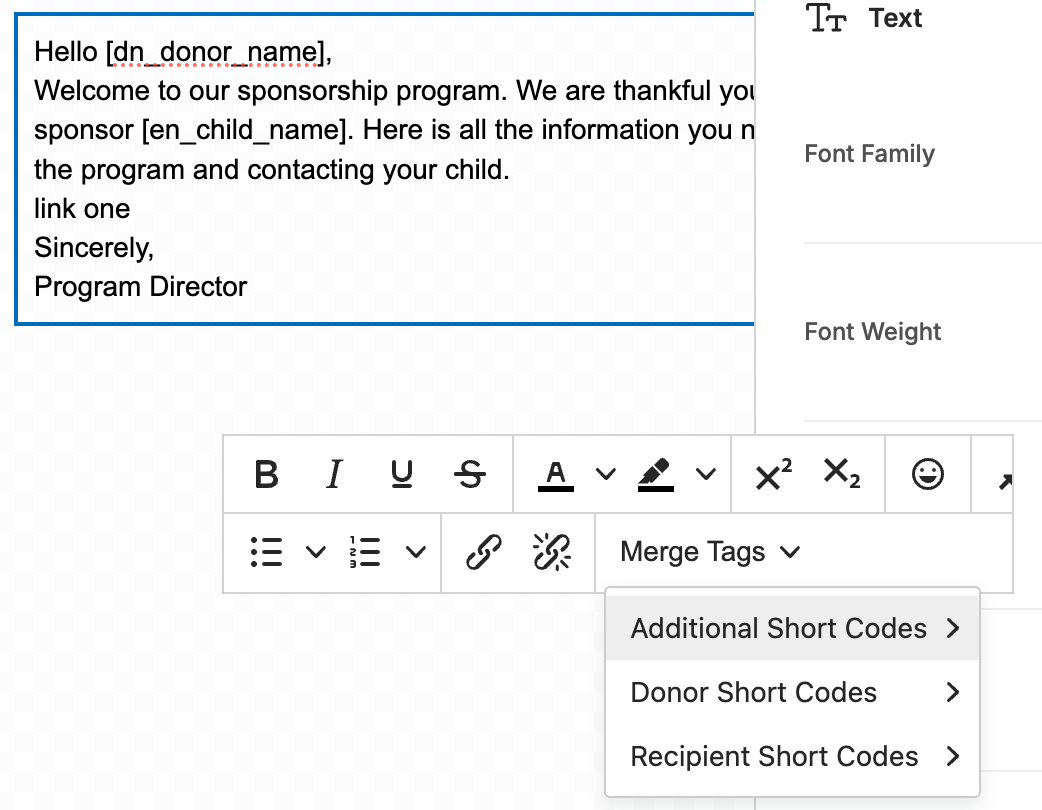This screenshot has height=810, width=1042.
Task: Click the [en_child_name] merge tag text
Action: 244,130
